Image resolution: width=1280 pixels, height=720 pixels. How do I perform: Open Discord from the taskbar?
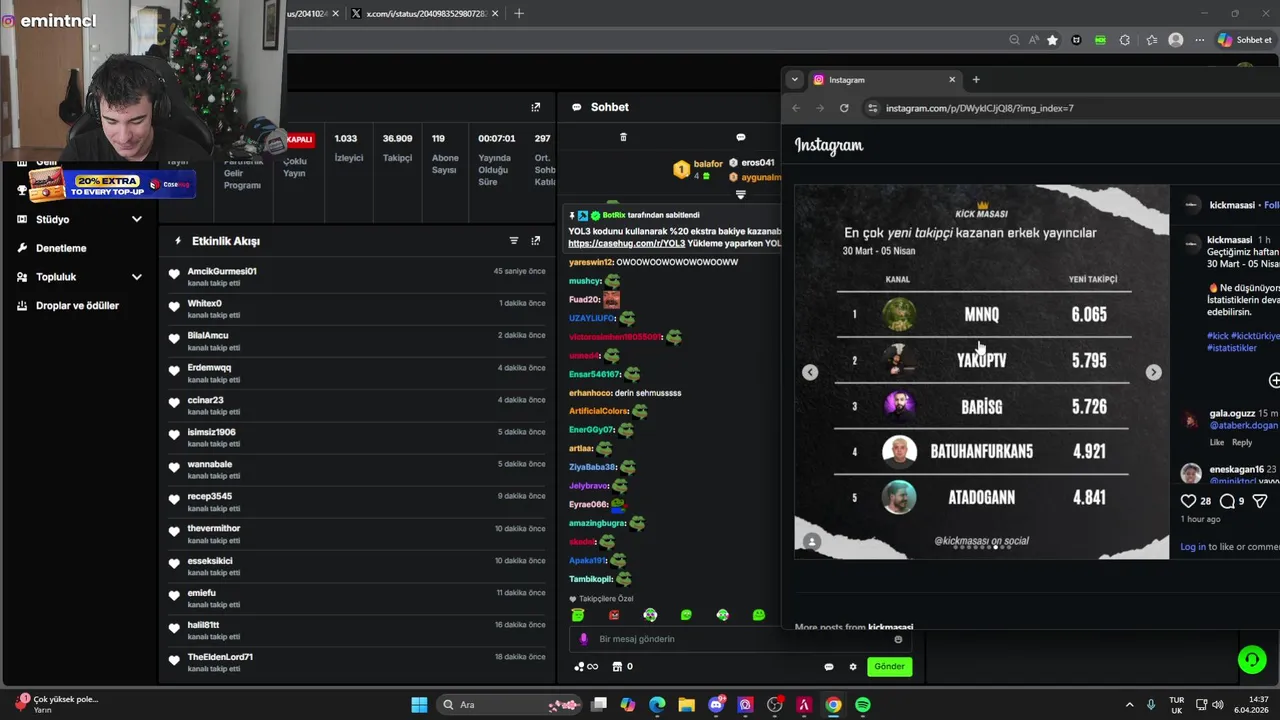click(716, 705)
